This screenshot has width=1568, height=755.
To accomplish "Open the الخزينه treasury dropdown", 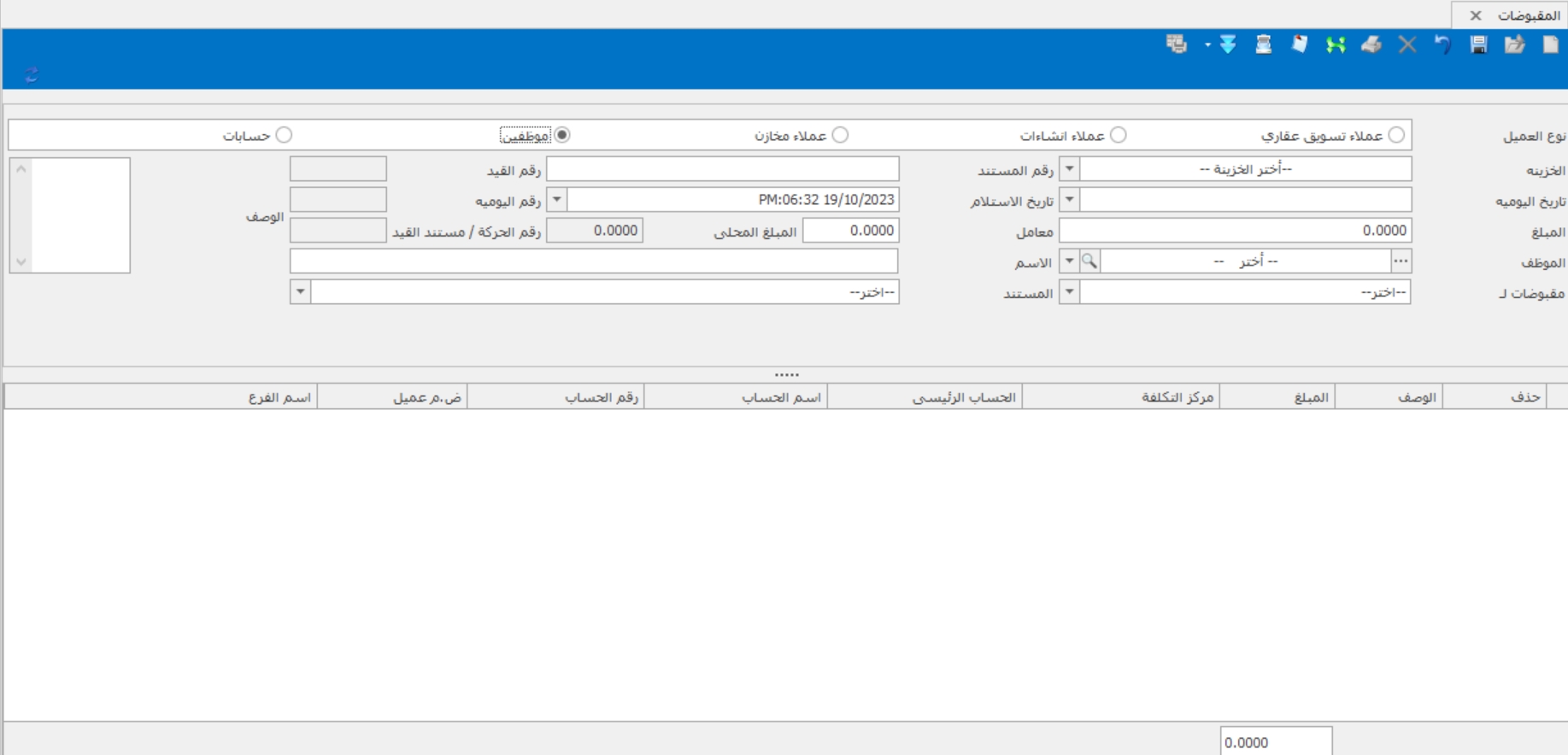I will click(1069, 169).
